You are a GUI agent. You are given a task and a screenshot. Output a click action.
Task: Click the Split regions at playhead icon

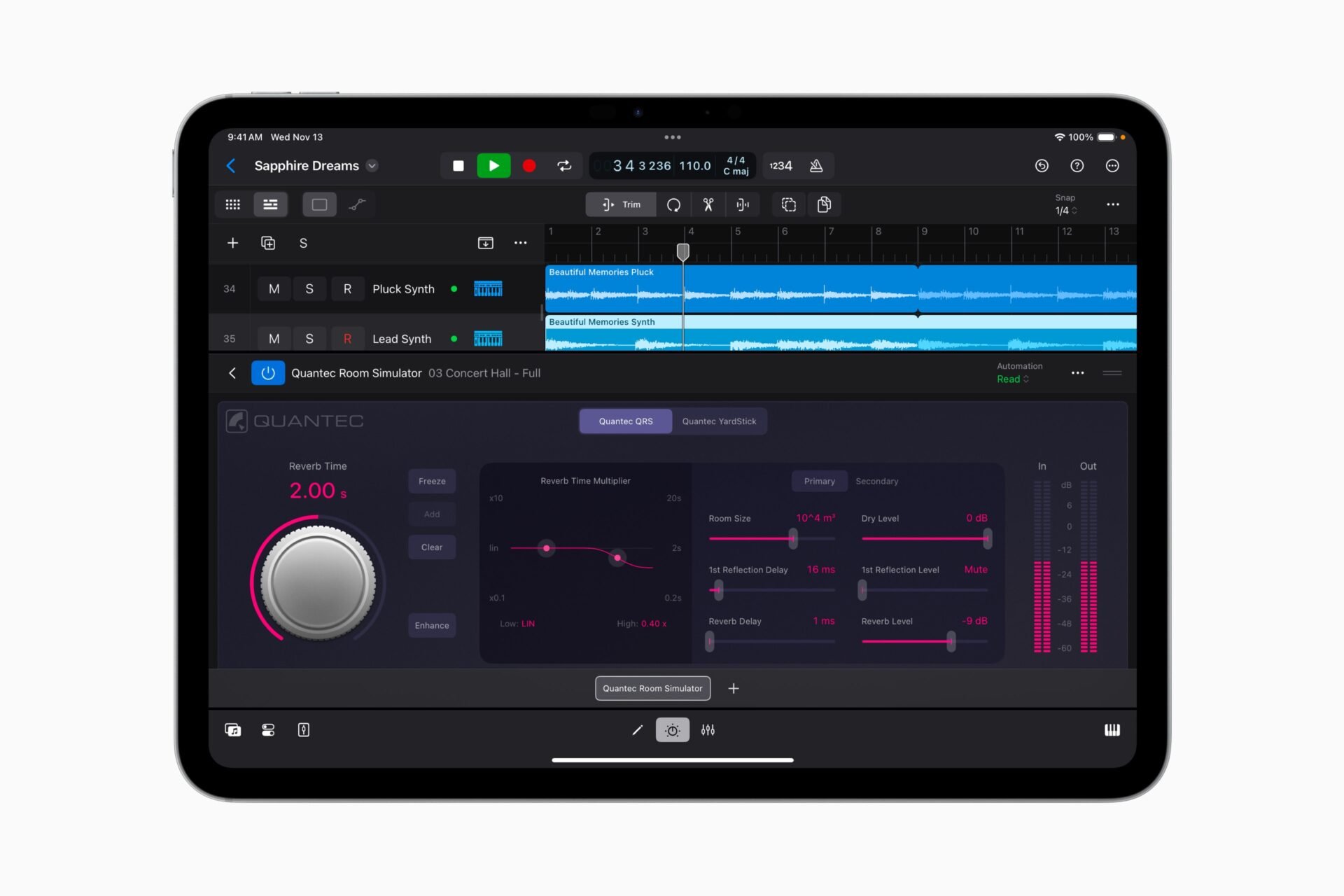744,205
